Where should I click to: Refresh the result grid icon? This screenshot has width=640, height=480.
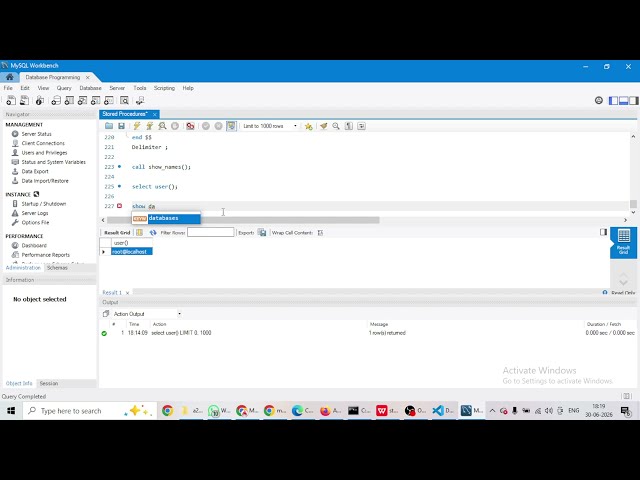tap(153, 233)
